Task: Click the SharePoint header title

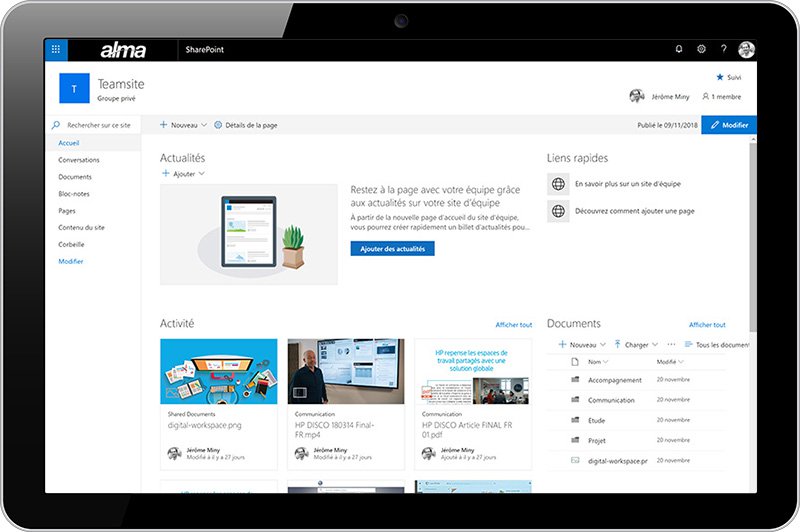Action: click(205, 49)
